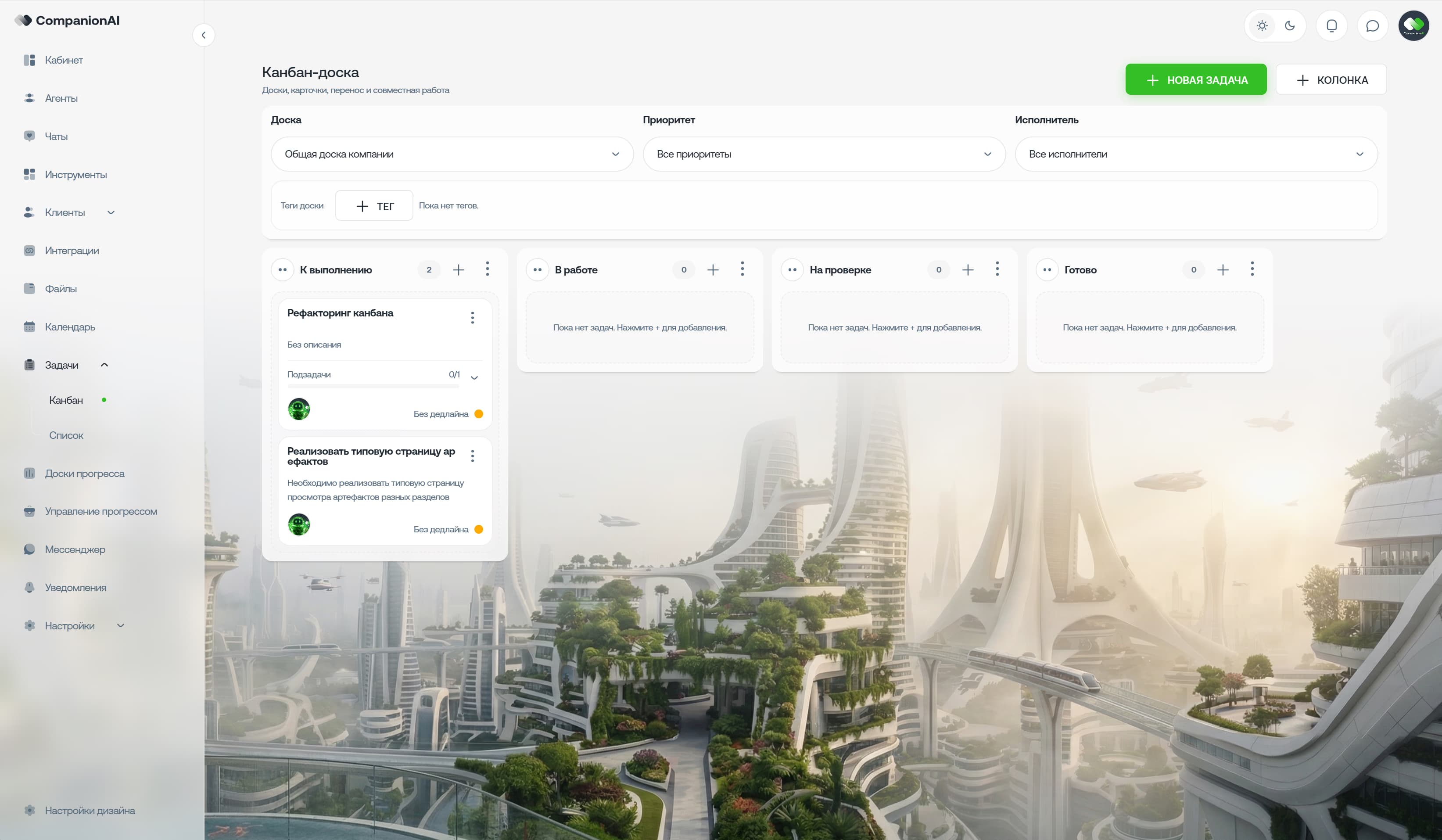Click the Доски прогресса icon
The width and height of the screenshot is (1442, 840).
[x=30, y=473]
